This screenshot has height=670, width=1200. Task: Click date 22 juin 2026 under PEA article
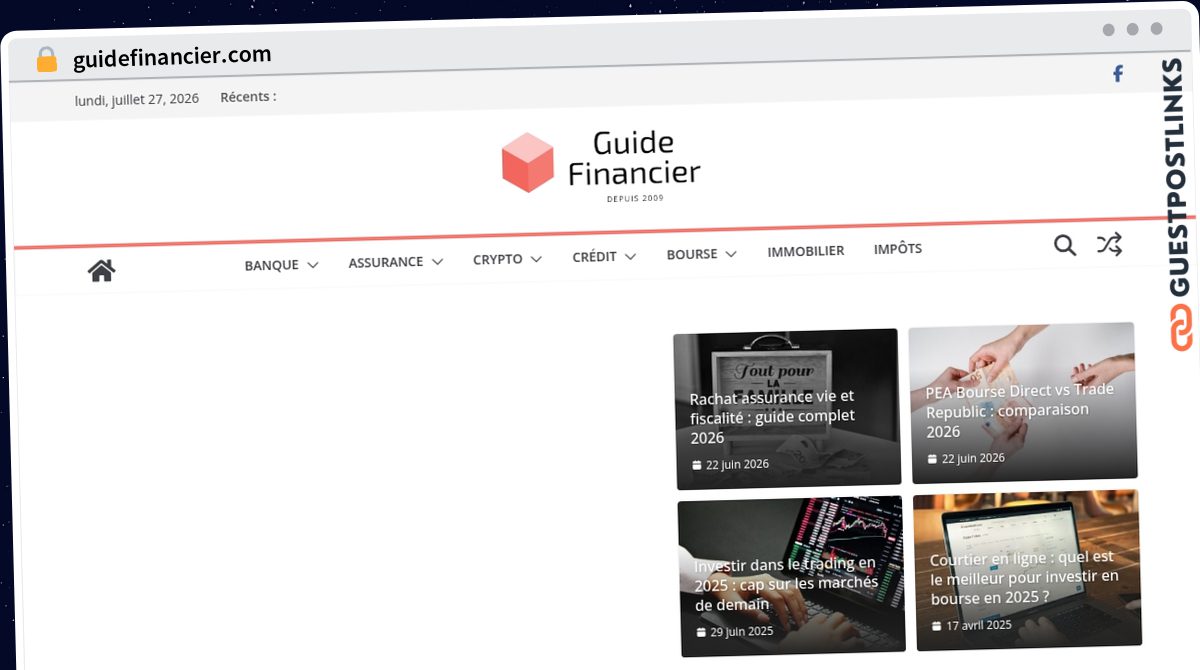973,458
